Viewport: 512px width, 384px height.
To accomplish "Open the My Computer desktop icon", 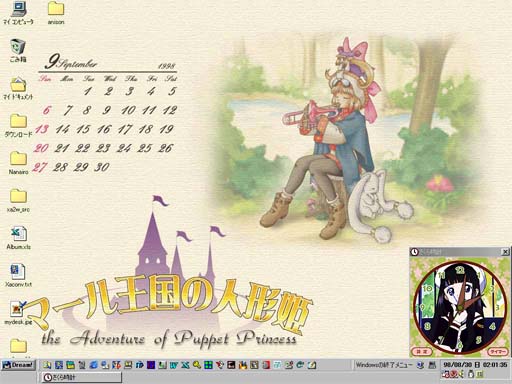I will [x=18, y=13].
